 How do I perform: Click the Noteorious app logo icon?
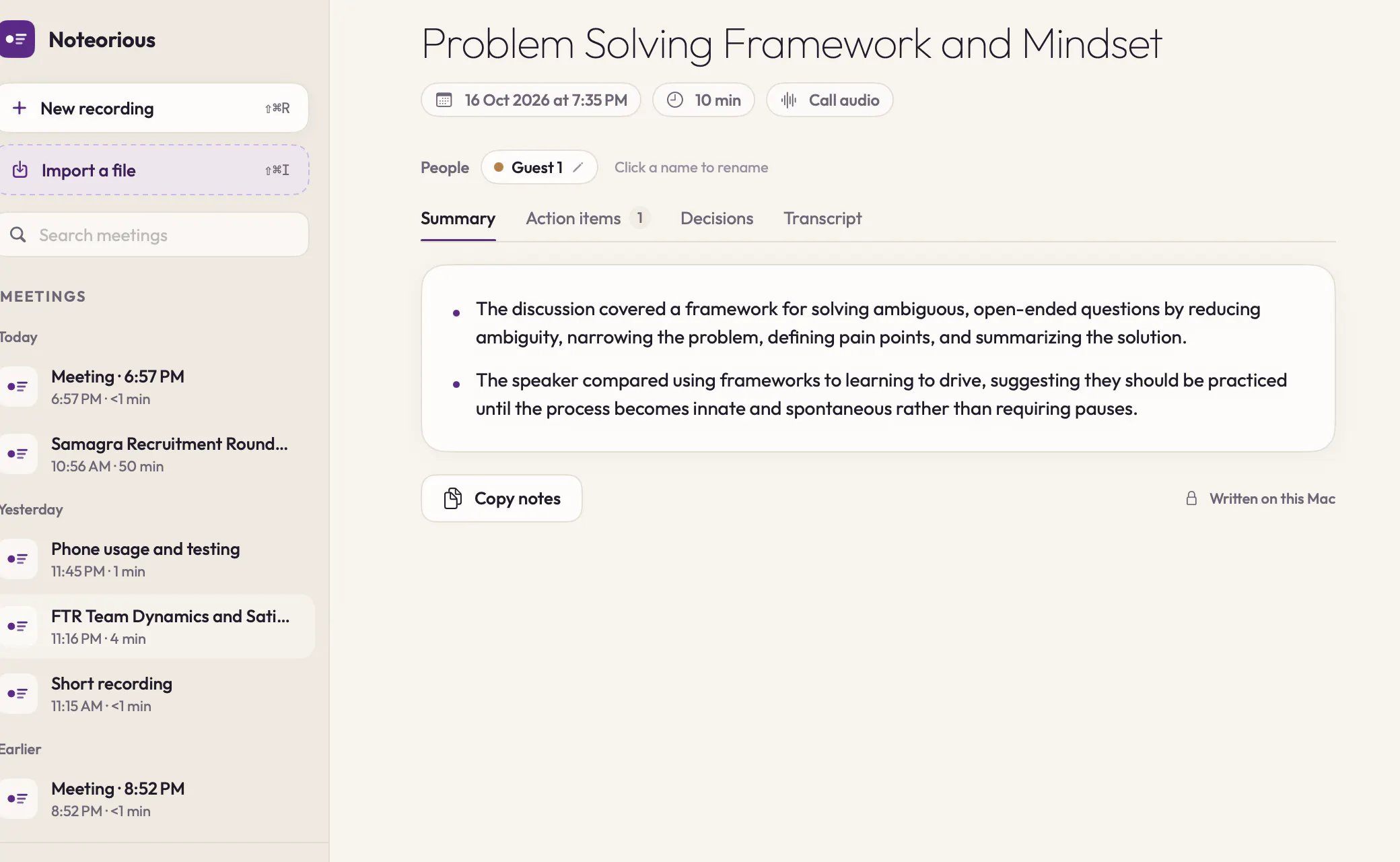tap(17, 39)
